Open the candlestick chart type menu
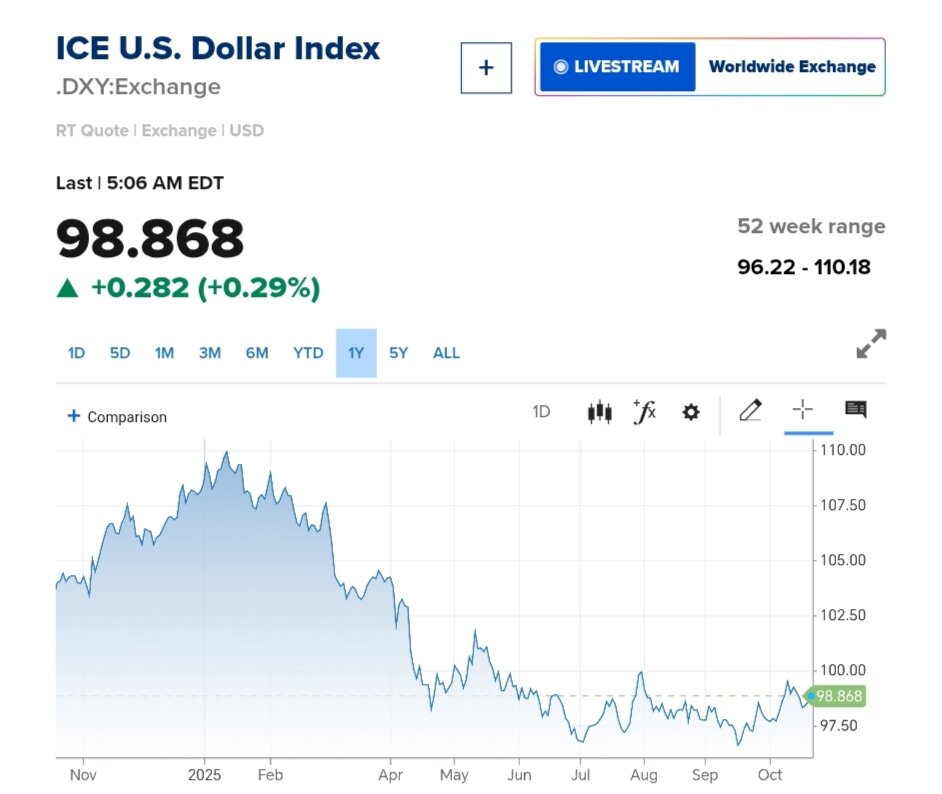Image resolution: width=942 pixels, height=794 pixels. tap(599, 412)
